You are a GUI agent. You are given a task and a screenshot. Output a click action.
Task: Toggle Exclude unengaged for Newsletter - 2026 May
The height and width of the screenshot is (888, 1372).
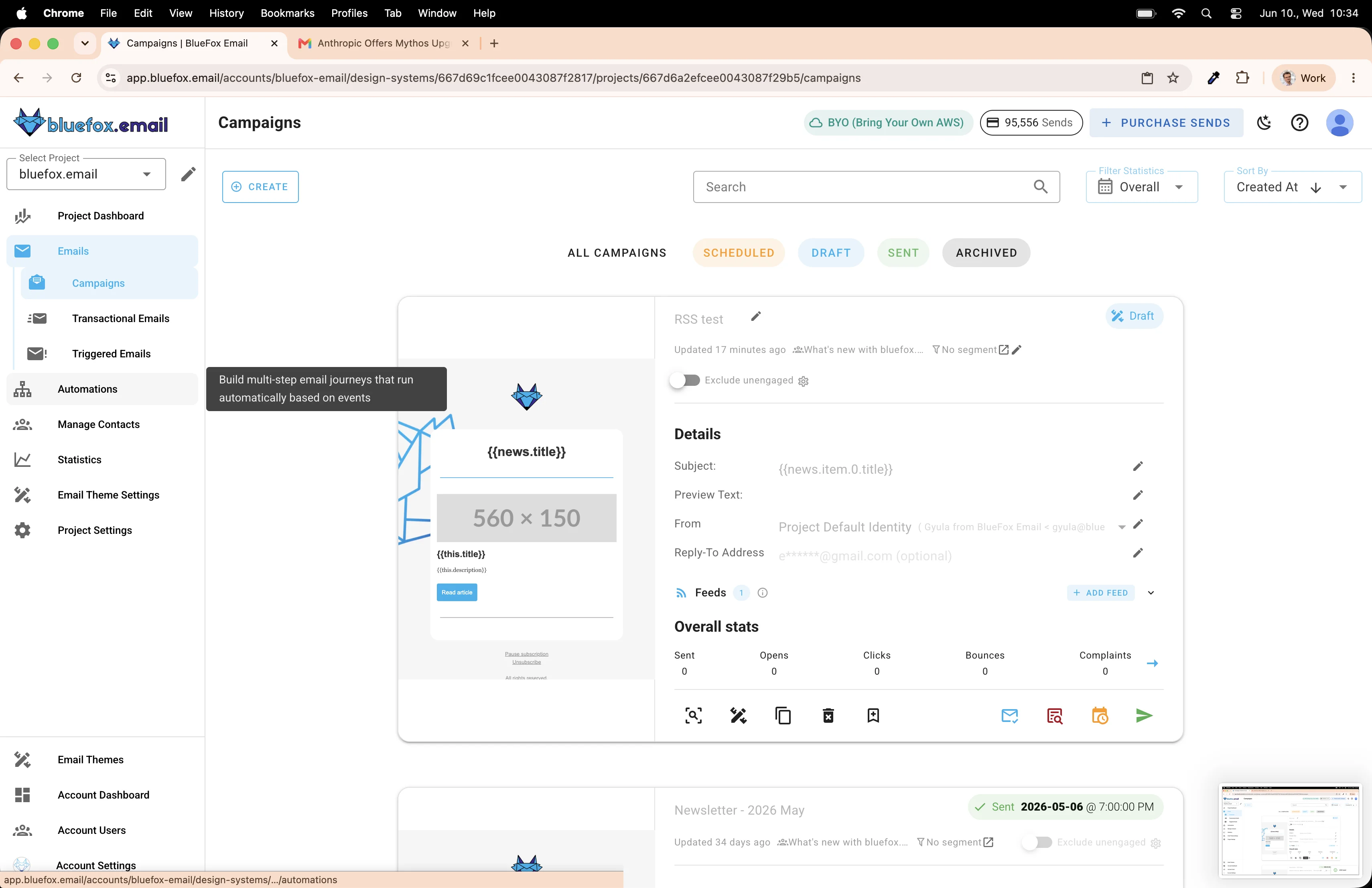(1037, 842)
